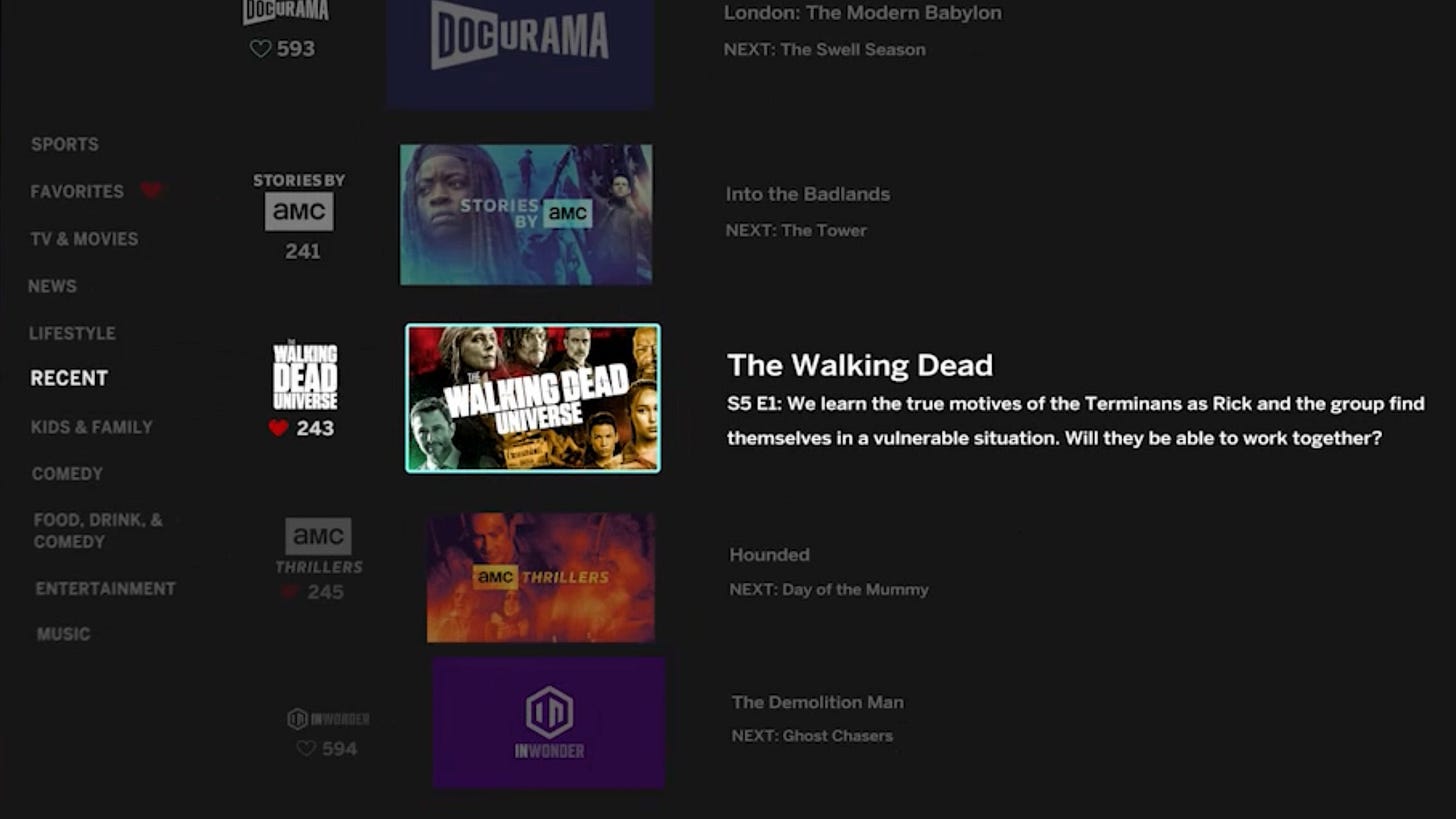The width and height of the screenshot is (1456, 819).
Task: Play the Walking Dead Universe thumbnail
Action: [x=533, y=398]
